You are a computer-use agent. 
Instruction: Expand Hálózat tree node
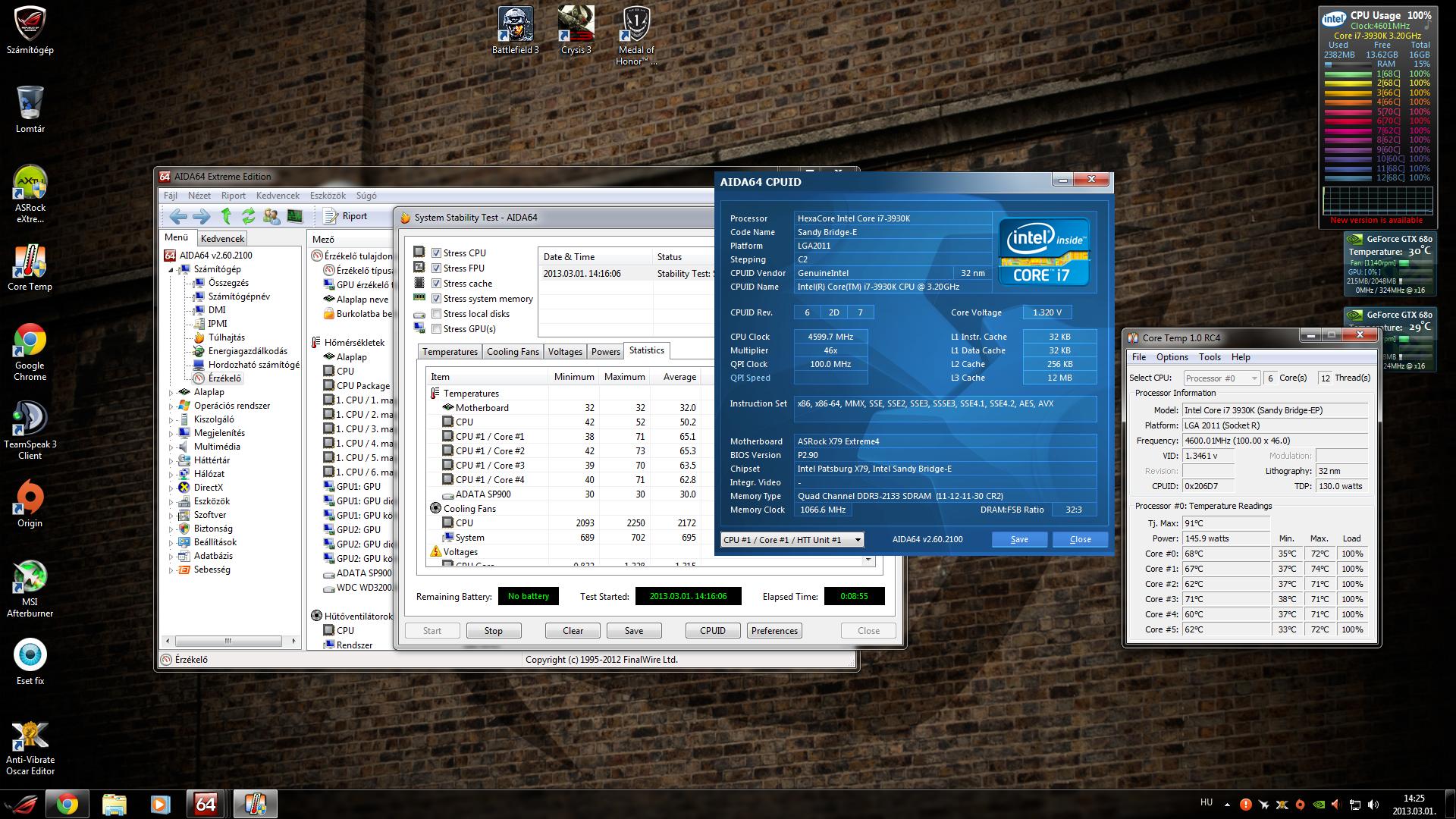171,475
